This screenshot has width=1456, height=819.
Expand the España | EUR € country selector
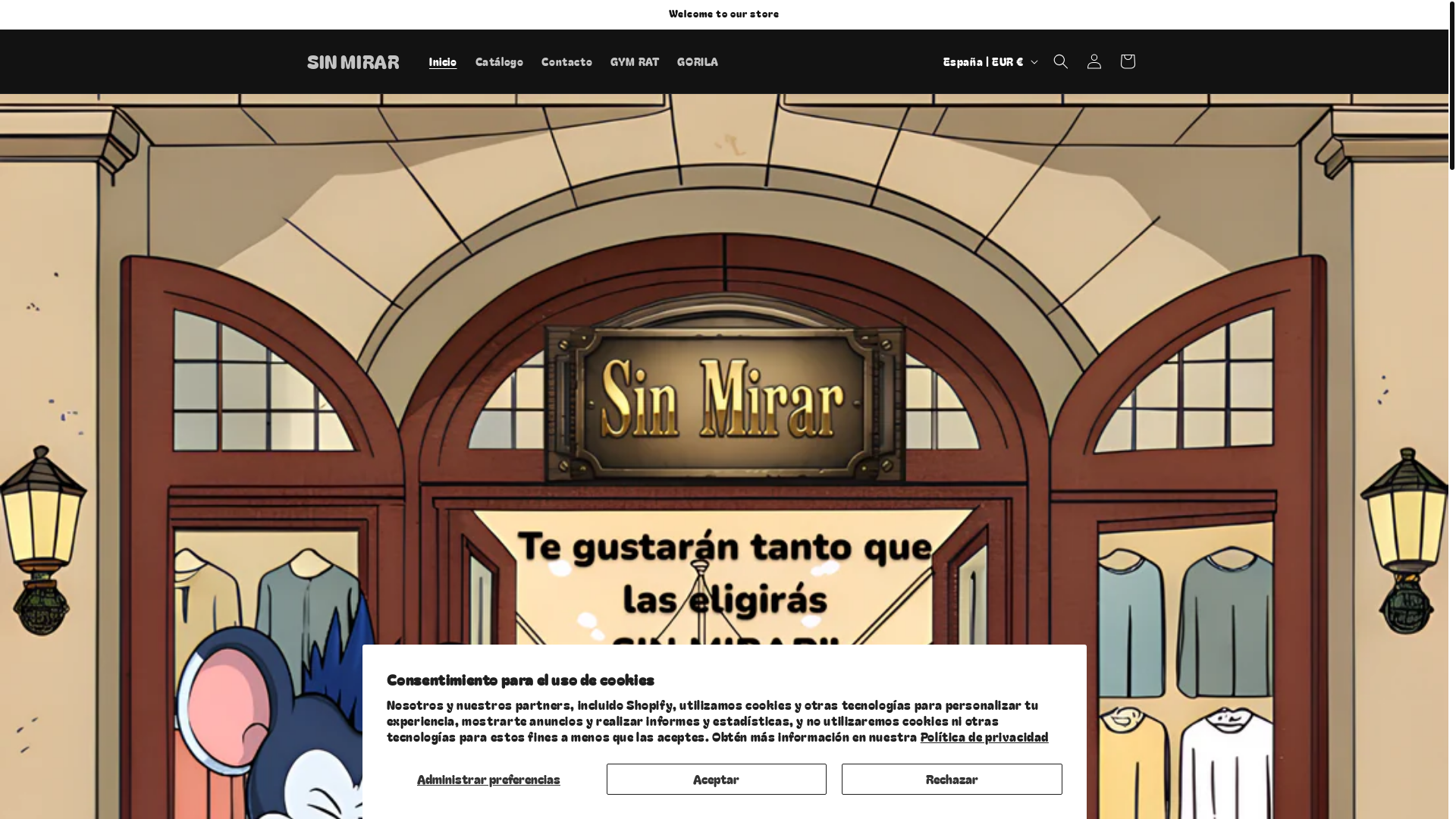(989, 61)
